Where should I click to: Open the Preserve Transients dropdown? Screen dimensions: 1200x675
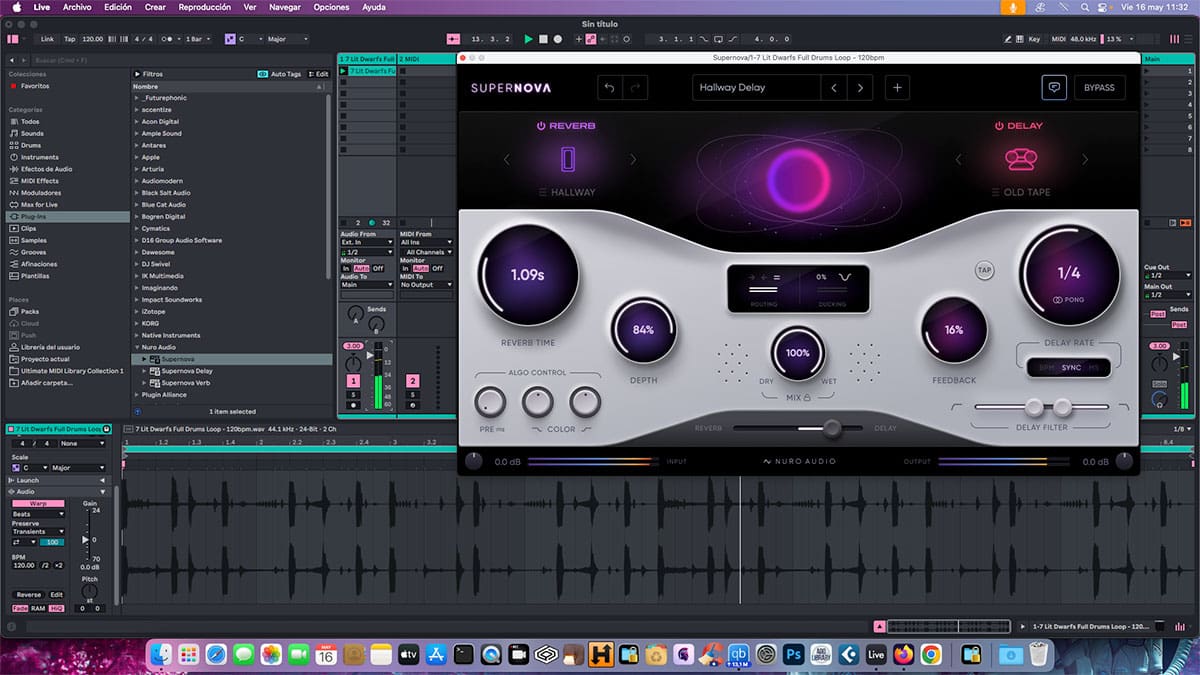[38, 532]
